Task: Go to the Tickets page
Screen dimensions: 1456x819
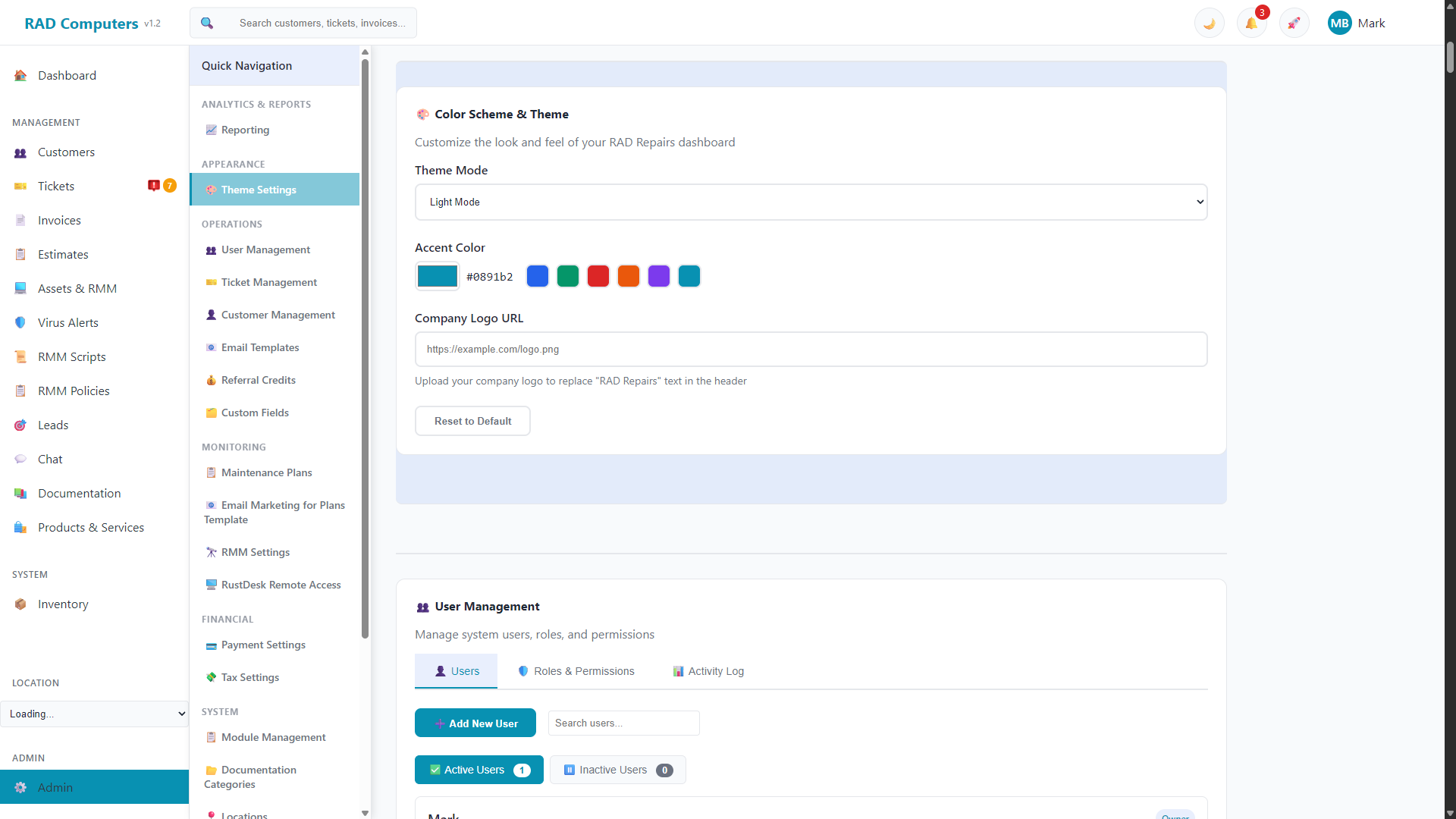Action: point(56,187)
